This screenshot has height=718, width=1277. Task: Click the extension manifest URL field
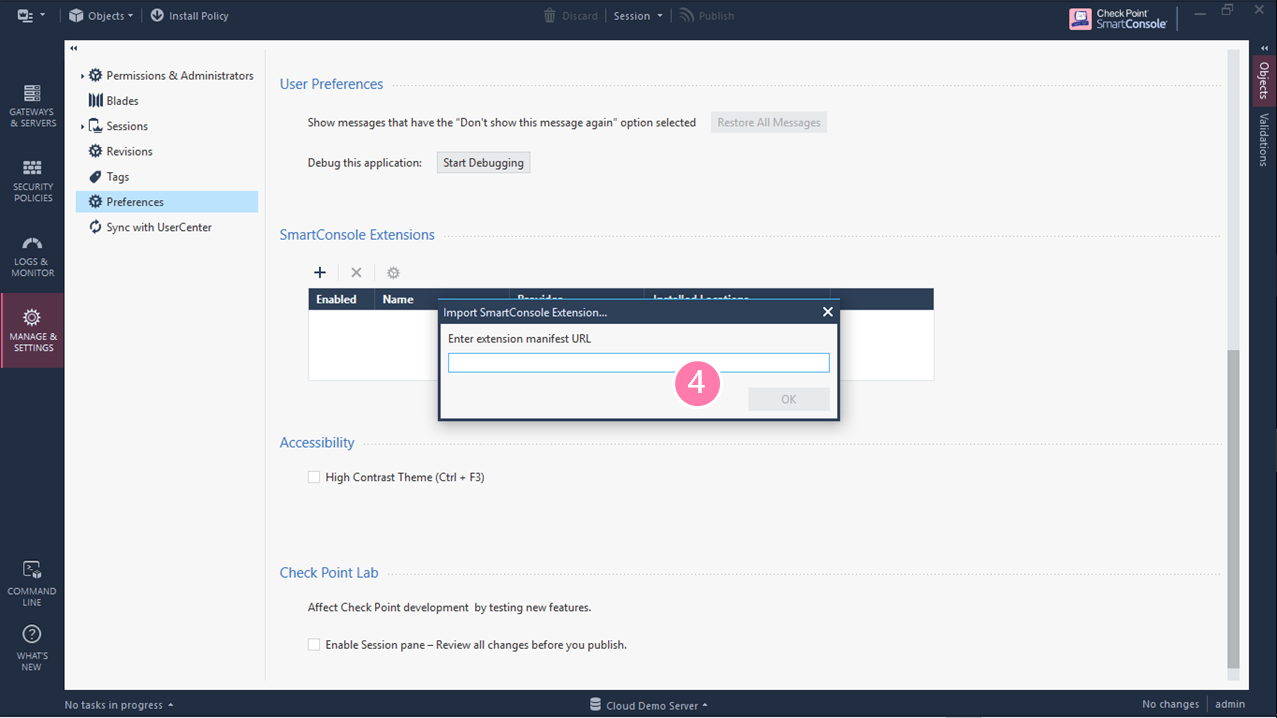click(638, 363)
